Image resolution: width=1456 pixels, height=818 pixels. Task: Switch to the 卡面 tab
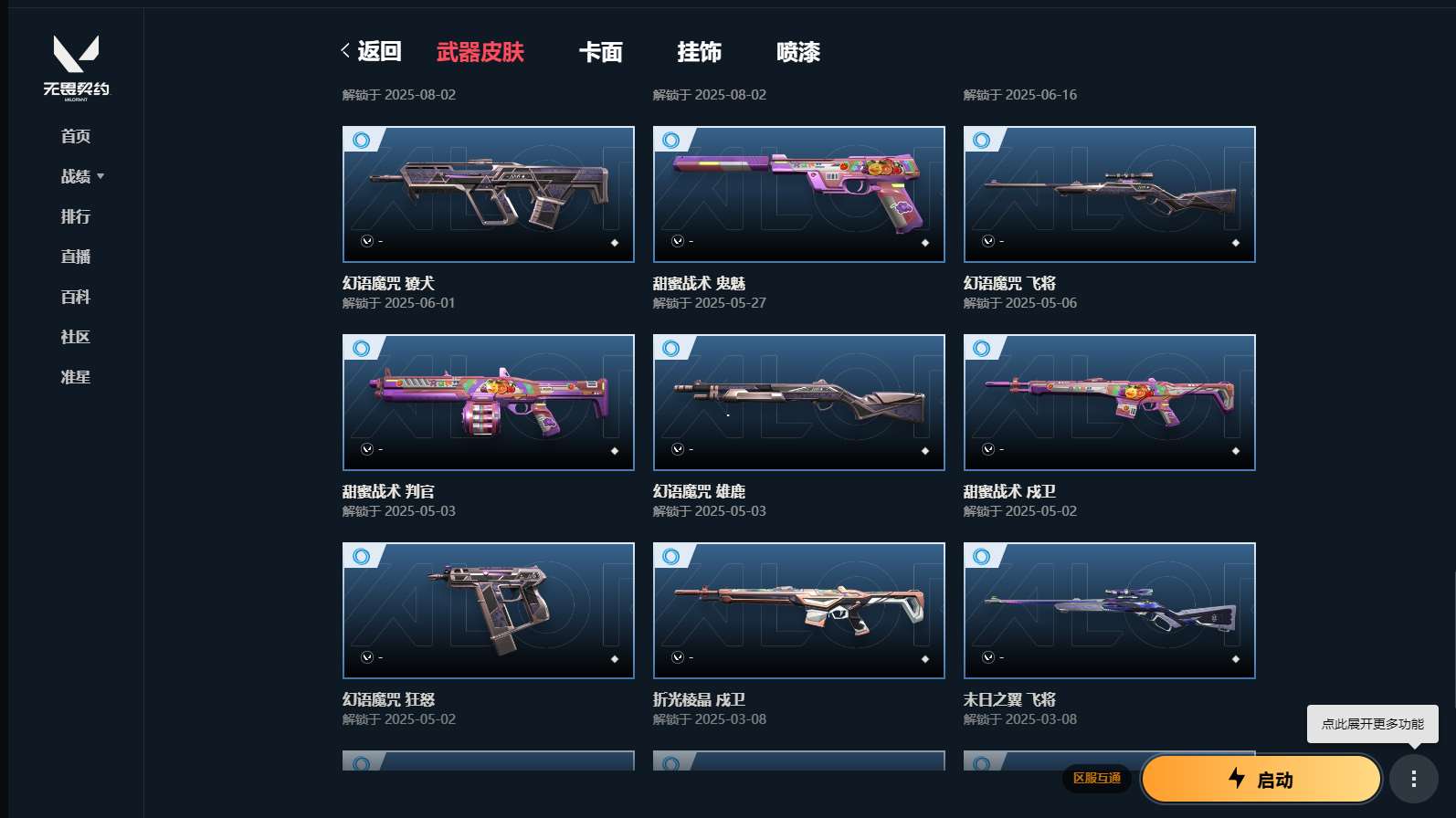601,52
